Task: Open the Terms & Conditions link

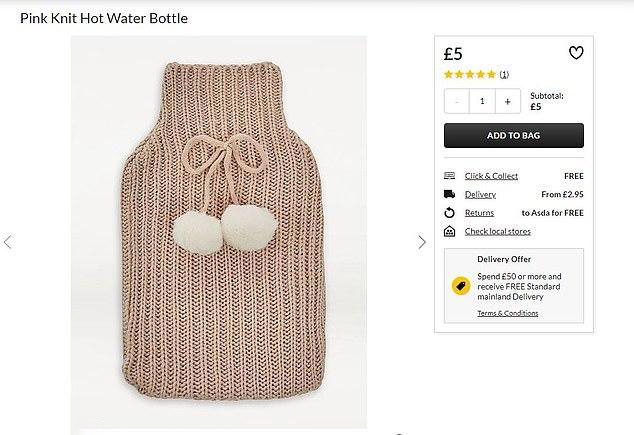Action: point(507,313)
